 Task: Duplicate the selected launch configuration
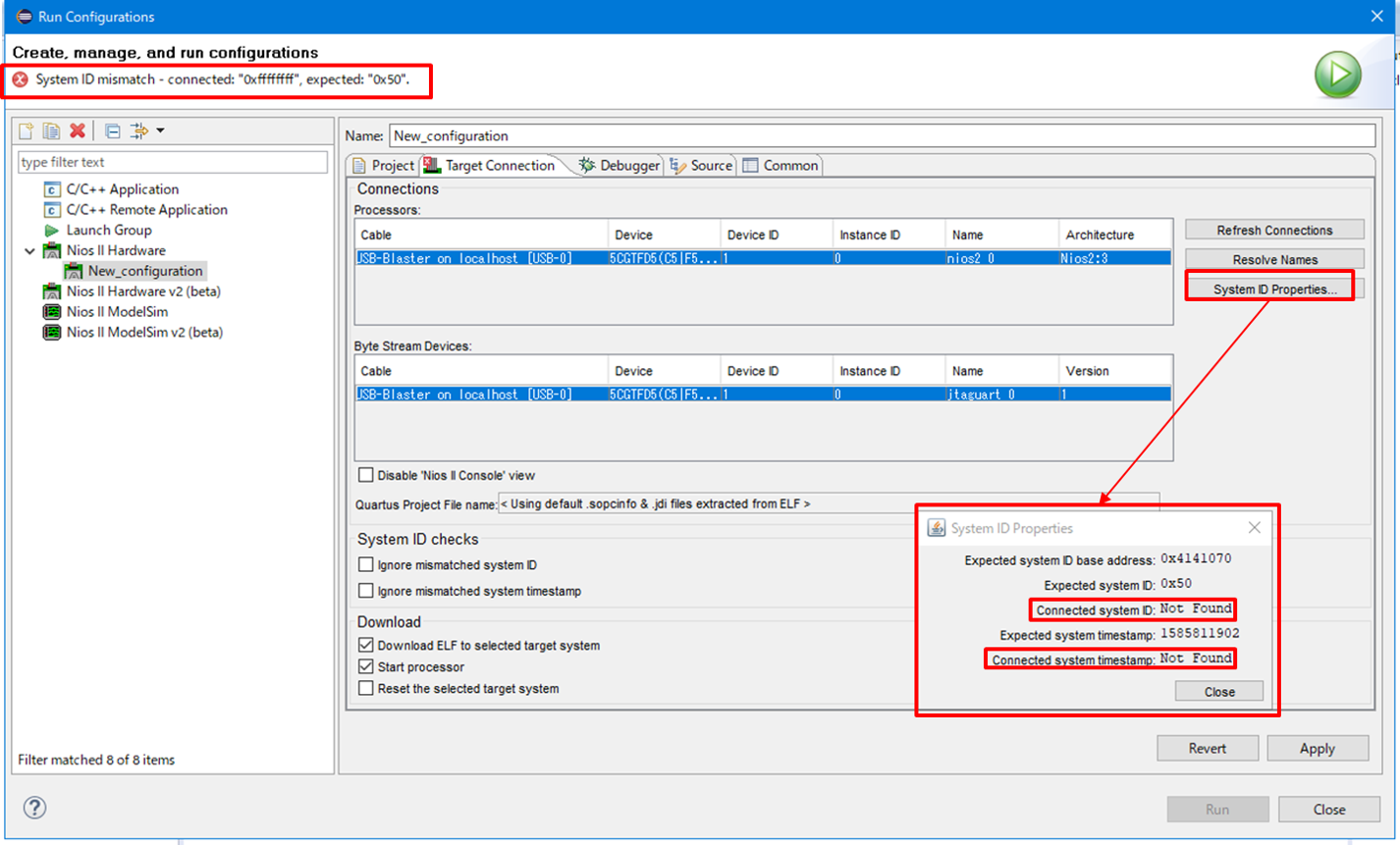pyautogui.click(x=51, y=131)
